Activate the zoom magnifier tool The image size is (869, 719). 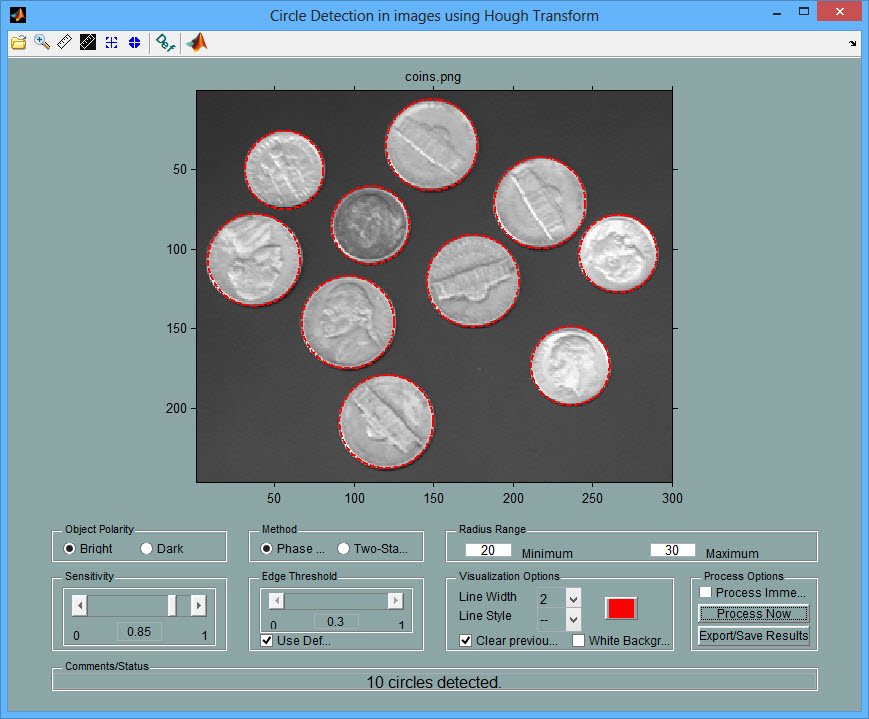click(42, 42)
